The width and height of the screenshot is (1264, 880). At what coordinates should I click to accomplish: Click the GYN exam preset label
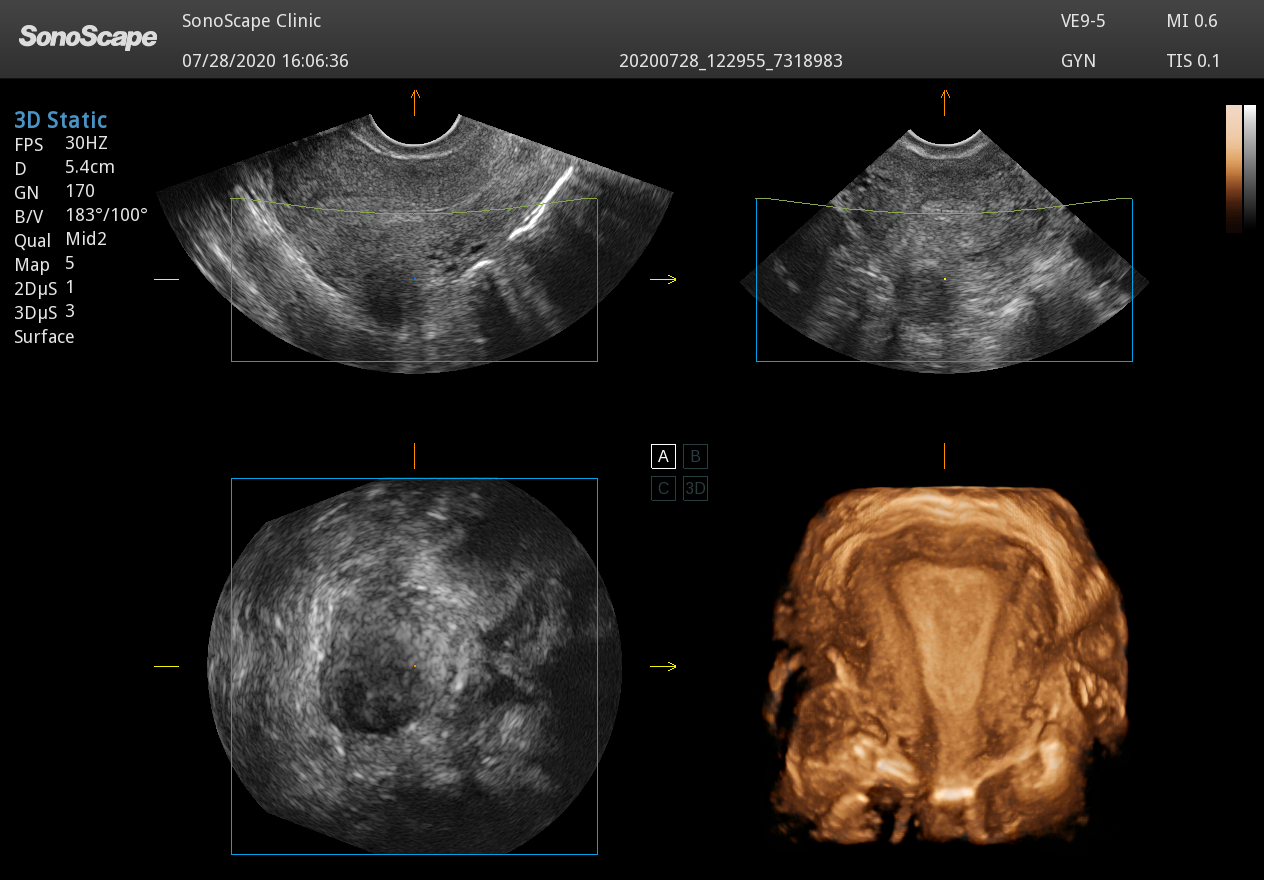tap(1079, 61)
